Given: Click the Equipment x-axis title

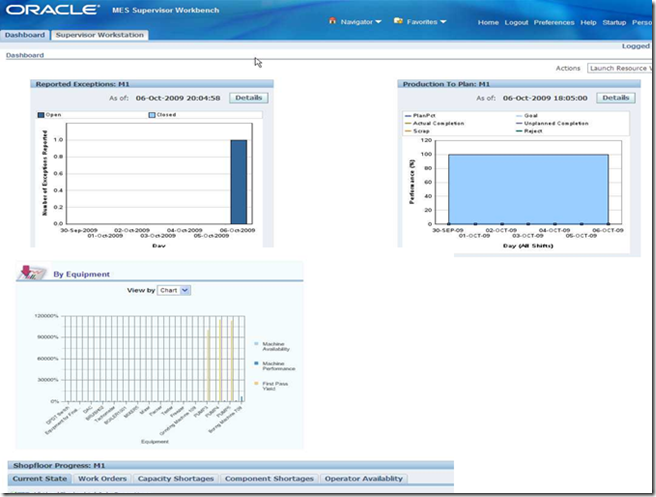Looking at the screenshot, I should point(154,441).
